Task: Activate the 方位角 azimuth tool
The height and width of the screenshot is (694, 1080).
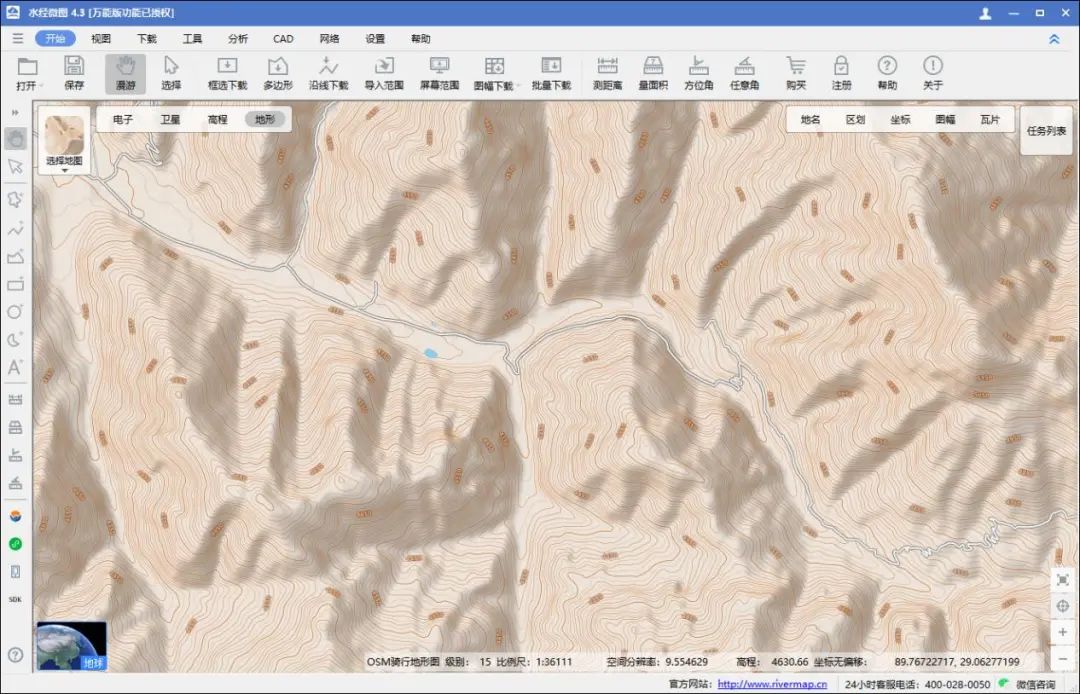Action: pos(698,74)
